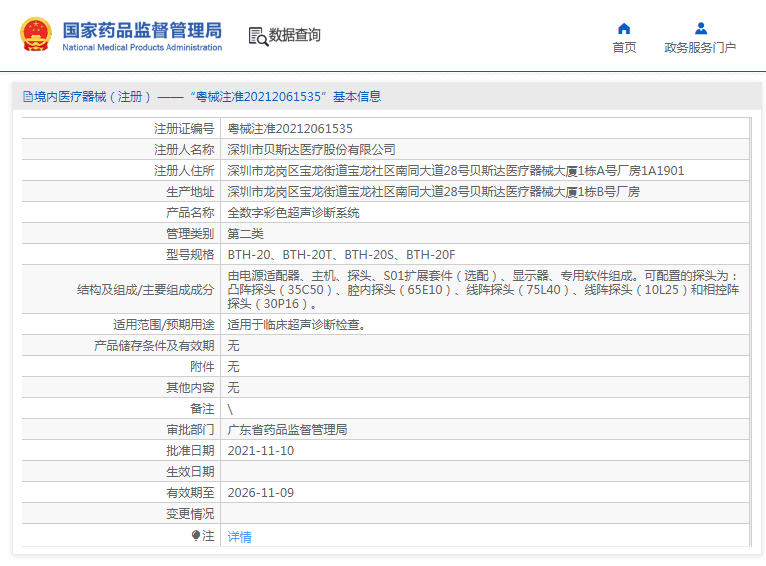Image resolution: width=766 pixels, height=566 pixels.
Task: Select product name 全数字彩色超声诊断系统
Action: tap(293, 212)
